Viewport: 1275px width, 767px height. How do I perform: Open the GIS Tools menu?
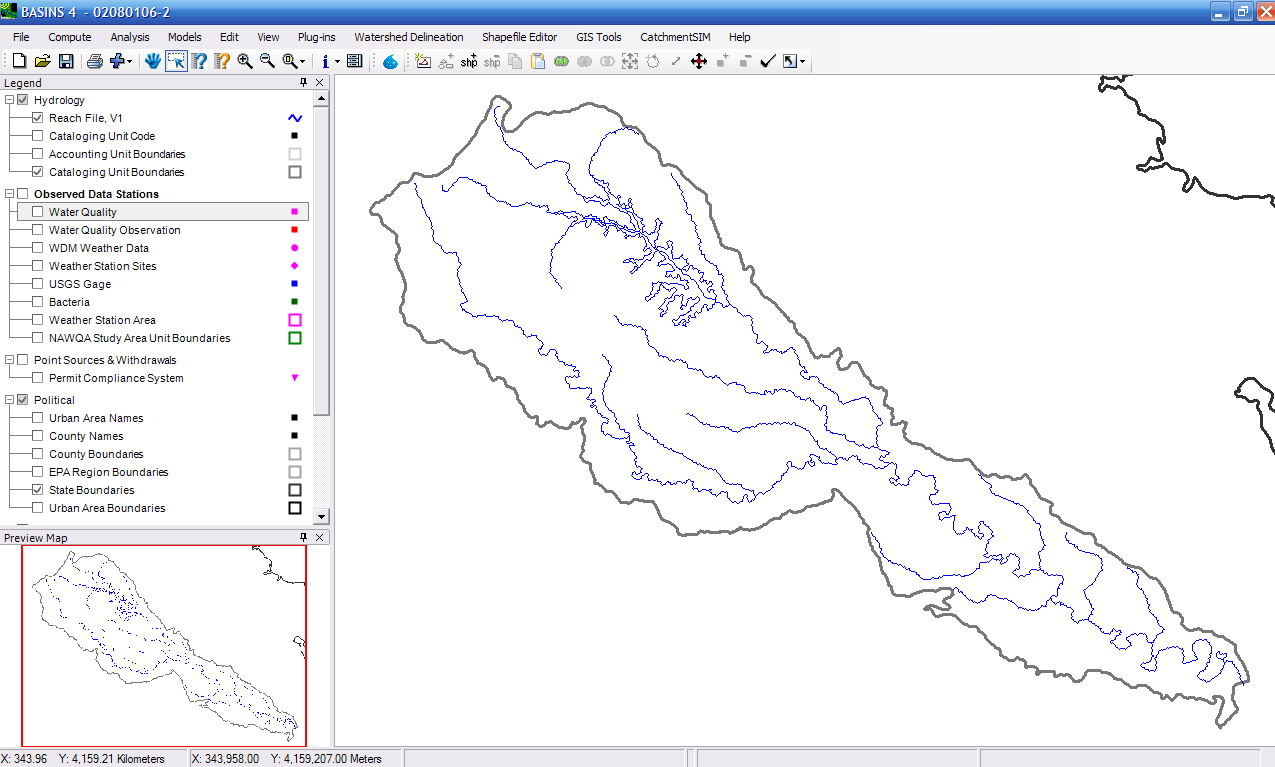[x=598, y=37]
